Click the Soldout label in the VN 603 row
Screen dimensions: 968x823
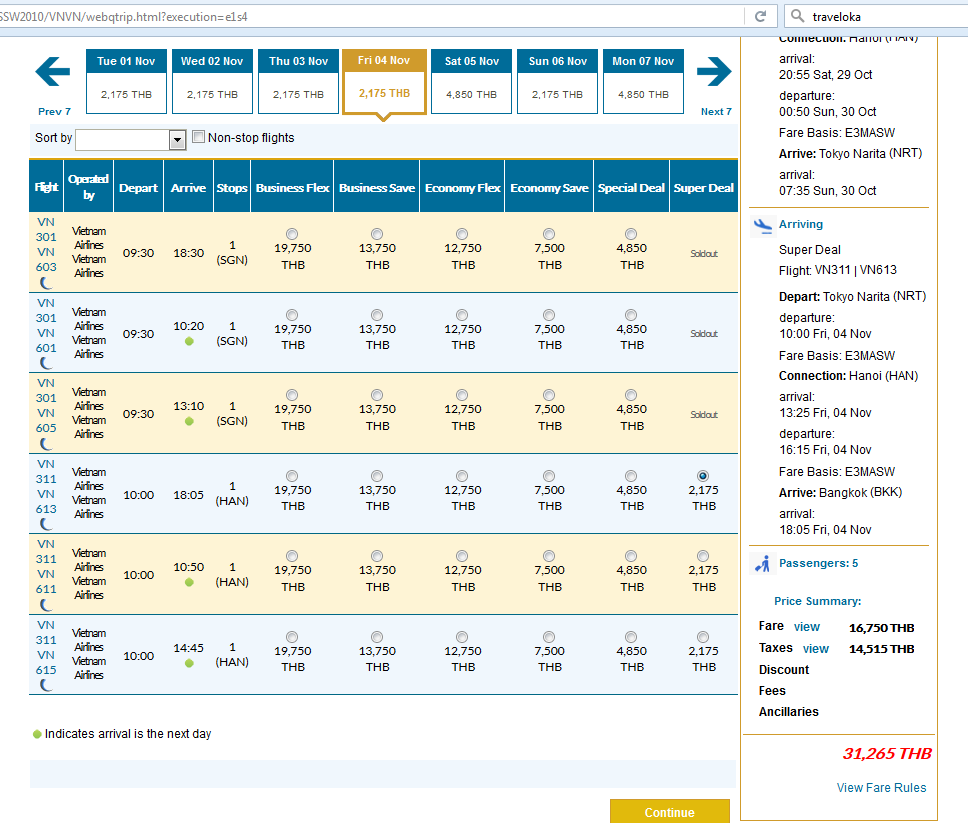(x=704, y=254)
